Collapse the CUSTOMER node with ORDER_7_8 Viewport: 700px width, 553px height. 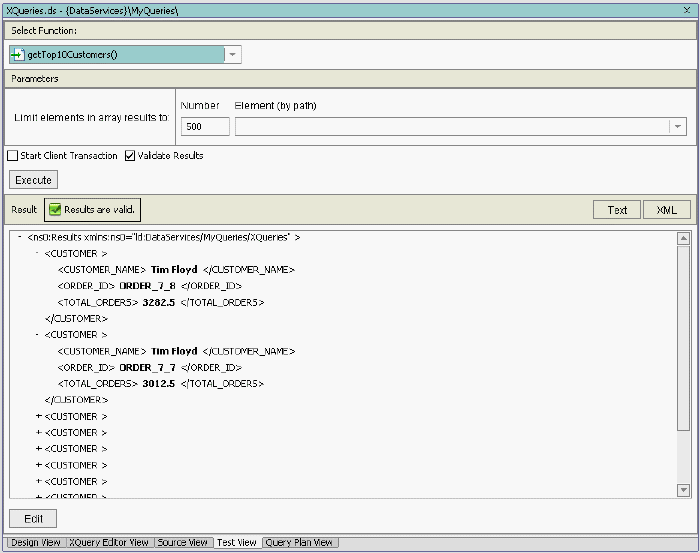(37, 253)
